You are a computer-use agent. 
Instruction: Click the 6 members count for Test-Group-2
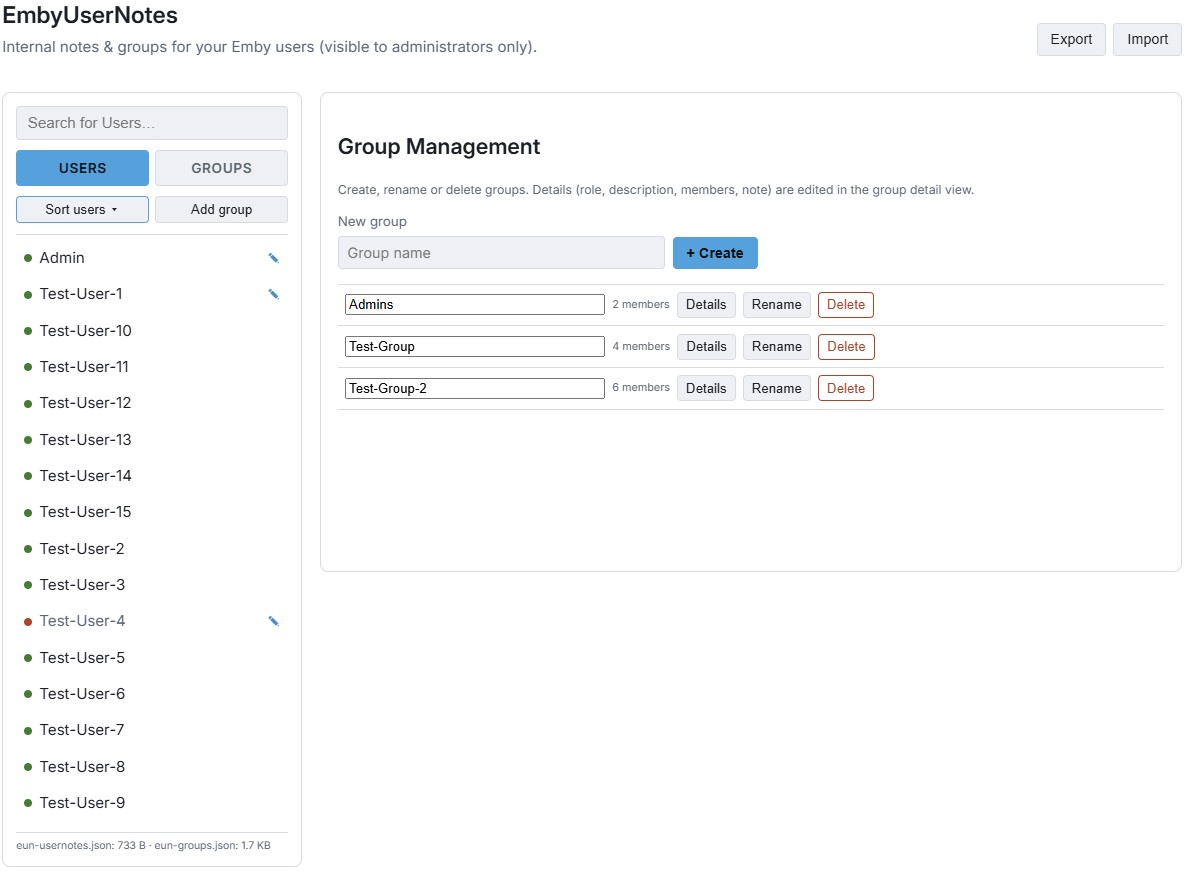coord(641,388)
